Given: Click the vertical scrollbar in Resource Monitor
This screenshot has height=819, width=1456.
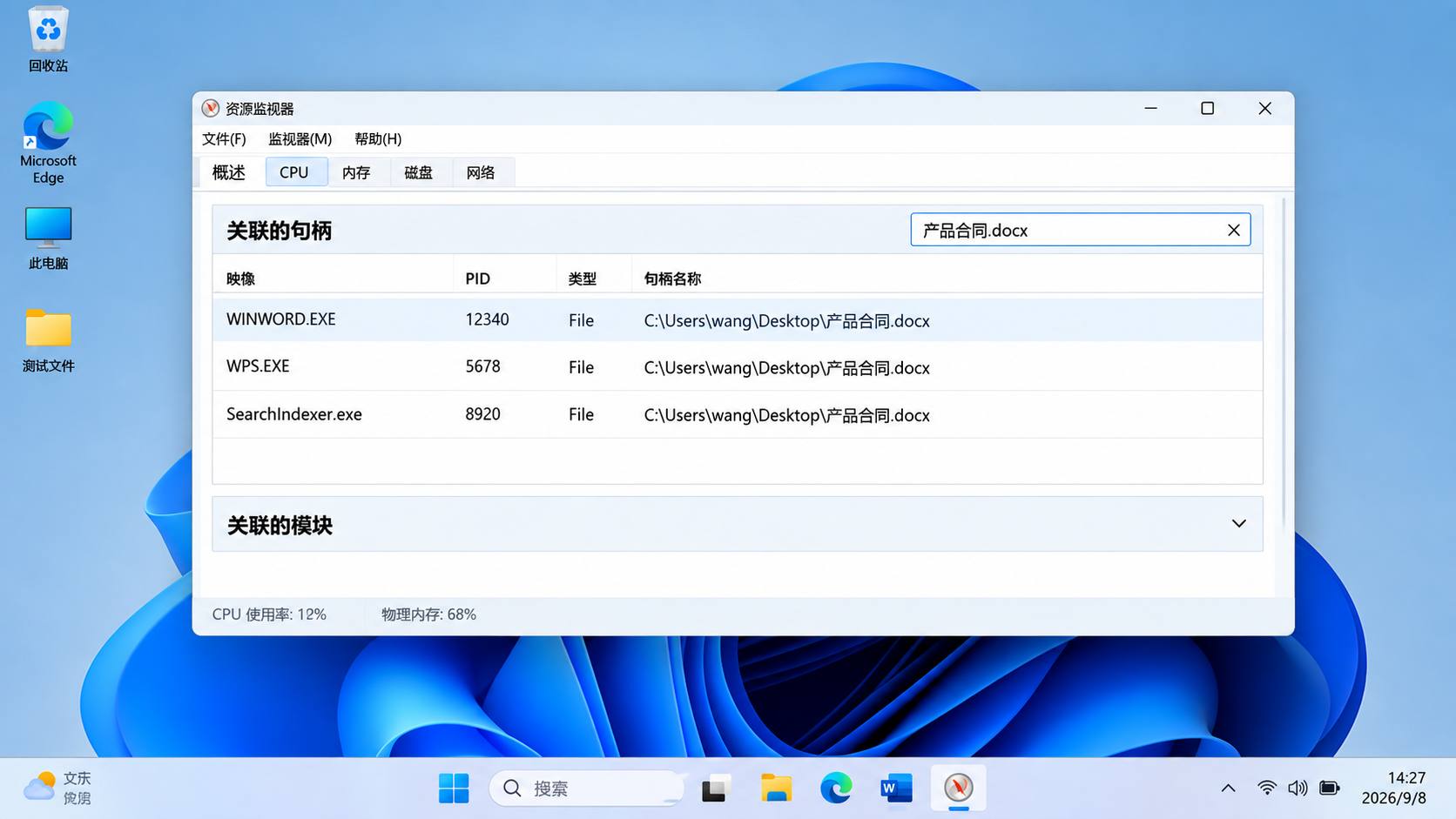Looking at the screenshot, I should tap(1283, 363).
